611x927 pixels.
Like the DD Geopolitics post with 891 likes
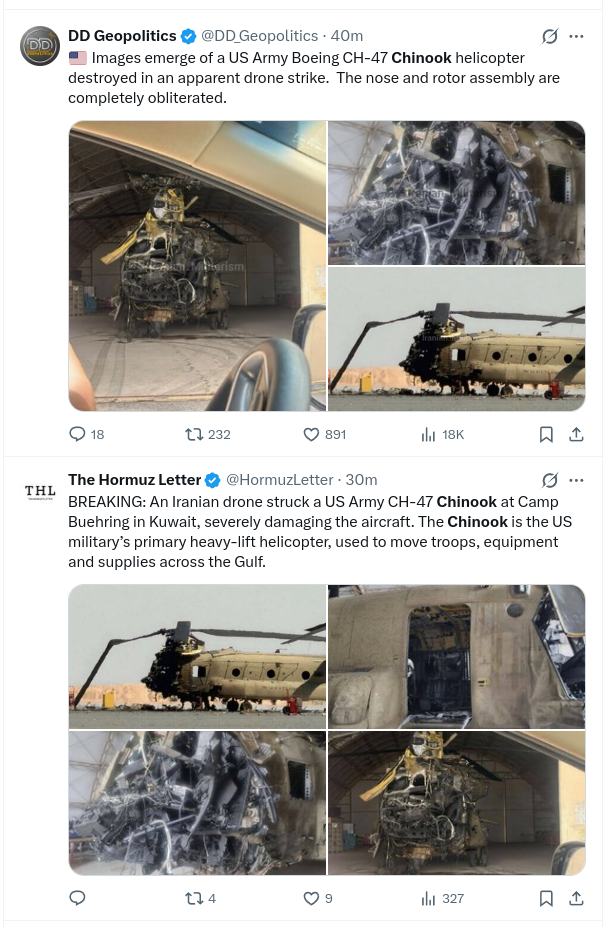325,435
